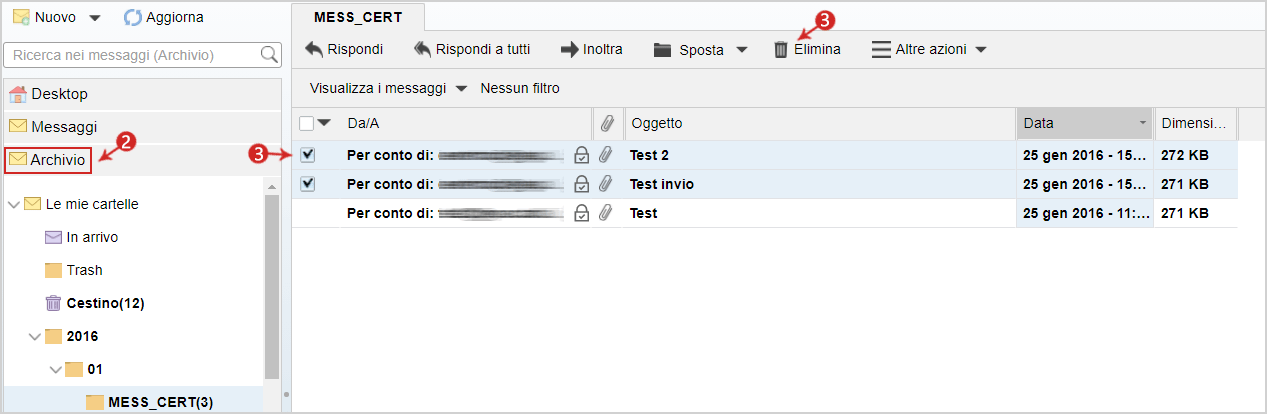Click the Rispondi a tutti icon

point(422,49)
